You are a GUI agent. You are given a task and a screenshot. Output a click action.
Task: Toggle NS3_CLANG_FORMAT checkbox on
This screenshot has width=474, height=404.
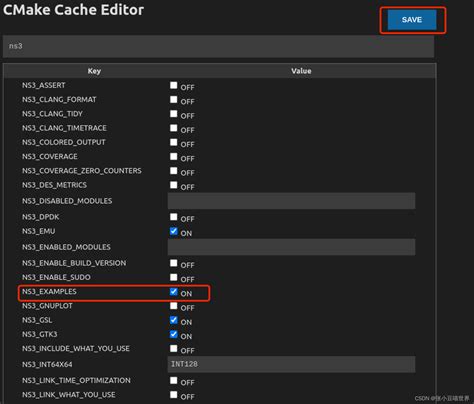pos(173,100)
